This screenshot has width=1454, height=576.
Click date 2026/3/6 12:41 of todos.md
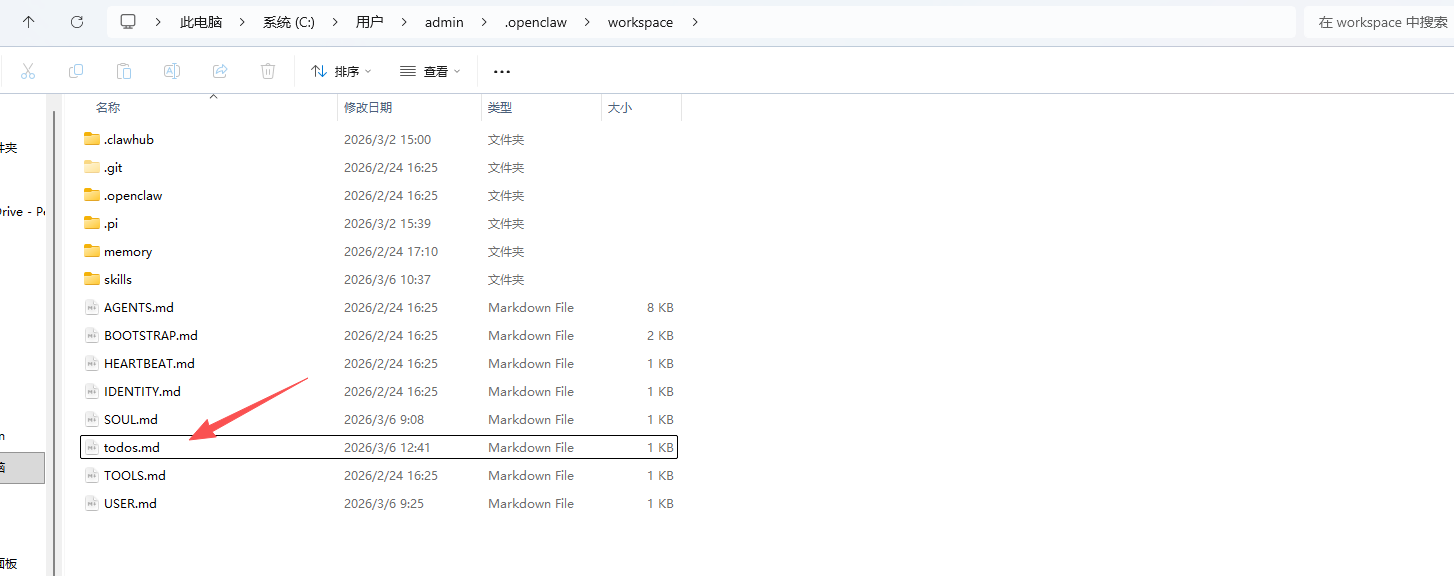click(387, 447)
